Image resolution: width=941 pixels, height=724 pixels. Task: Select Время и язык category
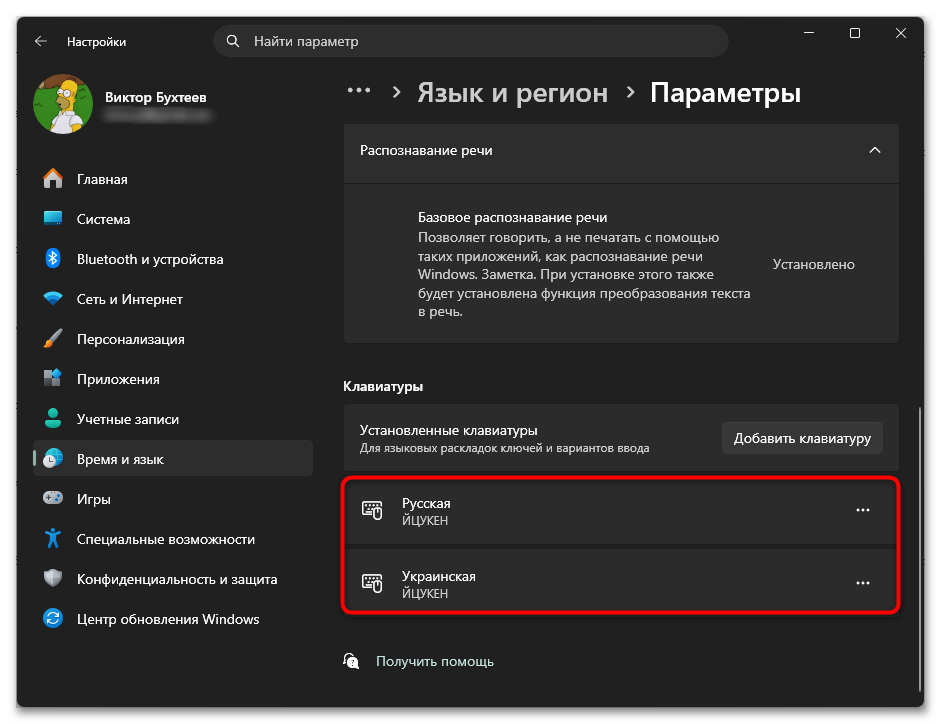(173, 459)
